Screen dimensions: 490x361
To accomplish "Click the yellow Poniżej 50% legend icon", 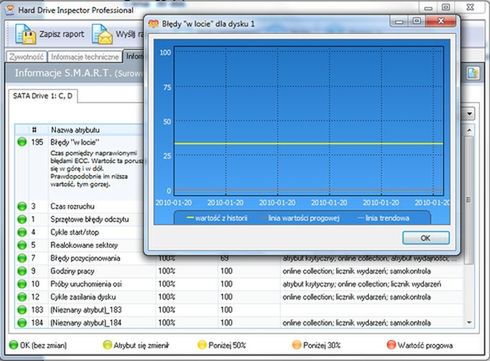I will pyautogui.click(x=202, y=345).
